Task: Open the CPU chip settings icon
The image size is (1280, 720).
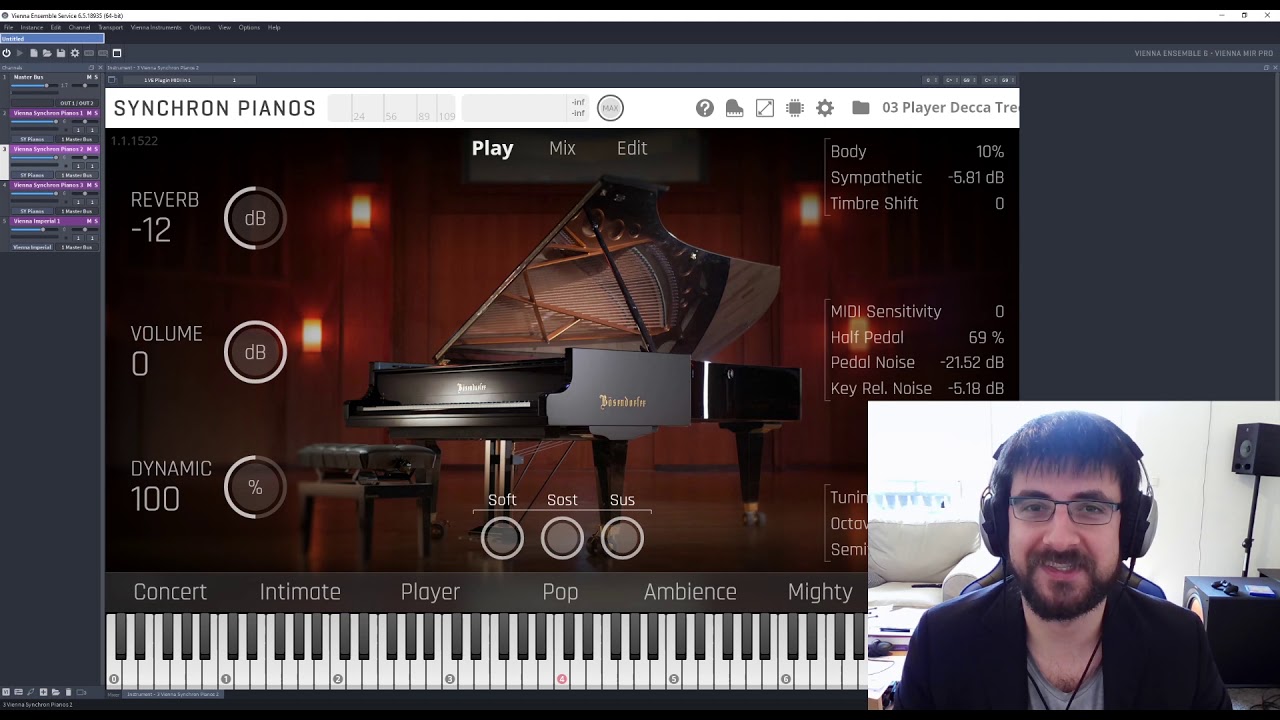Action: pos(795,108)
